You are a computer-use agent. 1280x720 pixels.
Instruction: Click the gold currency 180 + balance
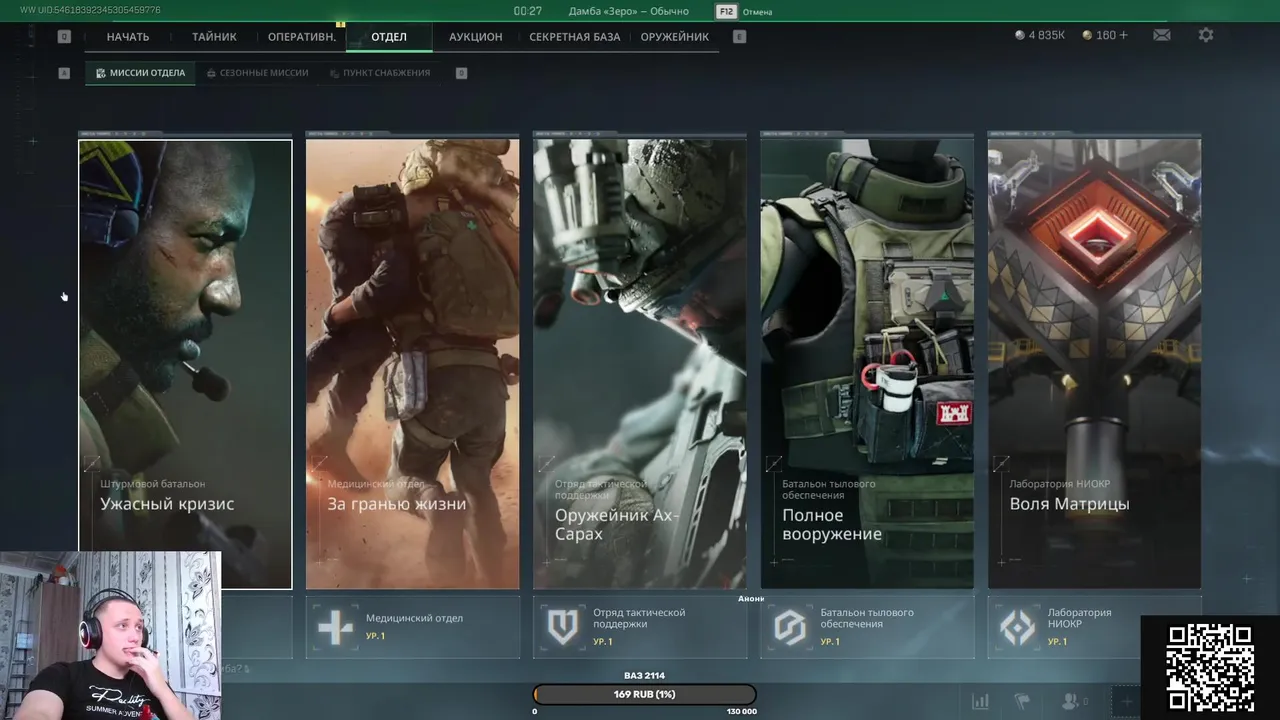tap(1105, 35)
